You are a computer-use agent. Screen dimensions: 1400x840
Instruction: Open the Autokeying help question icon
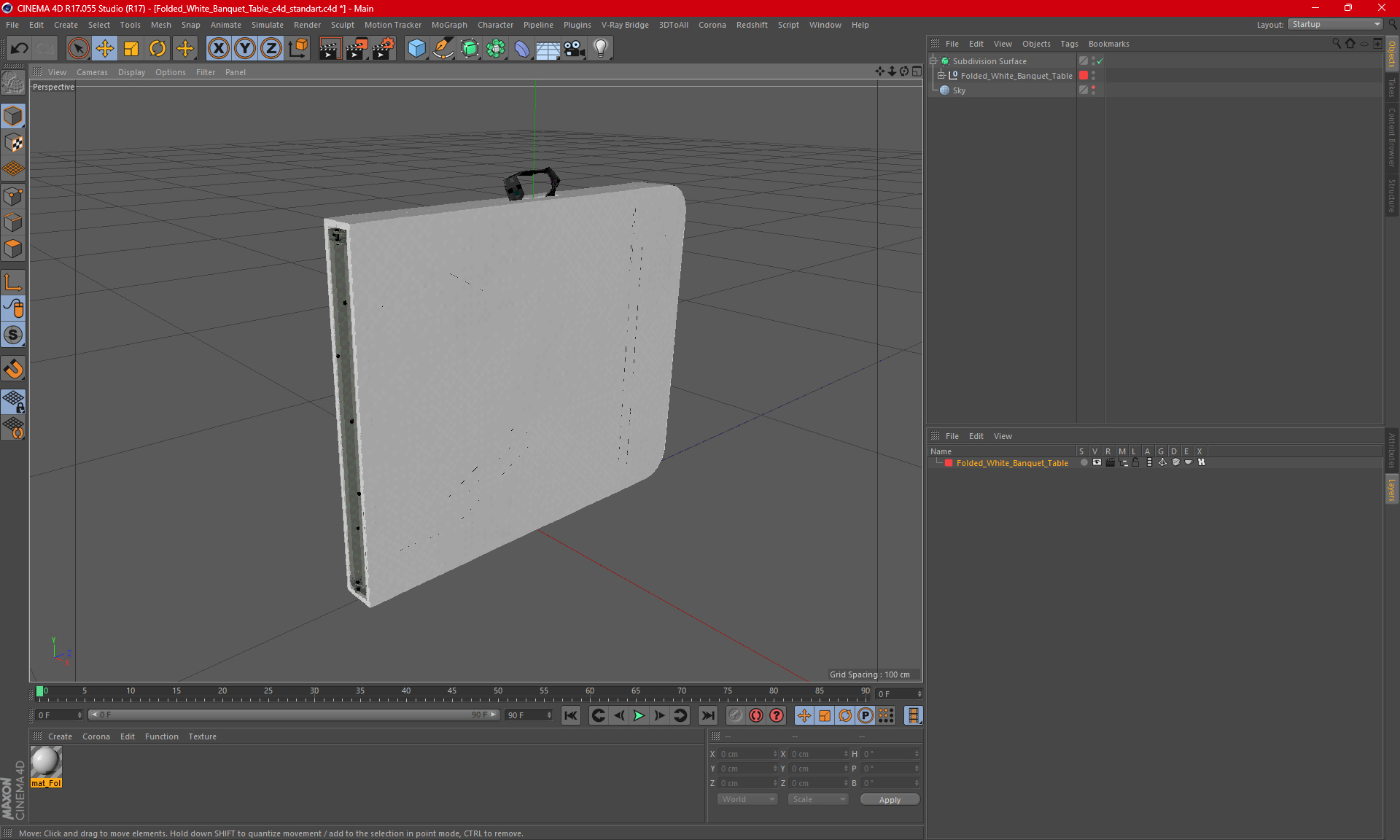click(x=777, y=715)
